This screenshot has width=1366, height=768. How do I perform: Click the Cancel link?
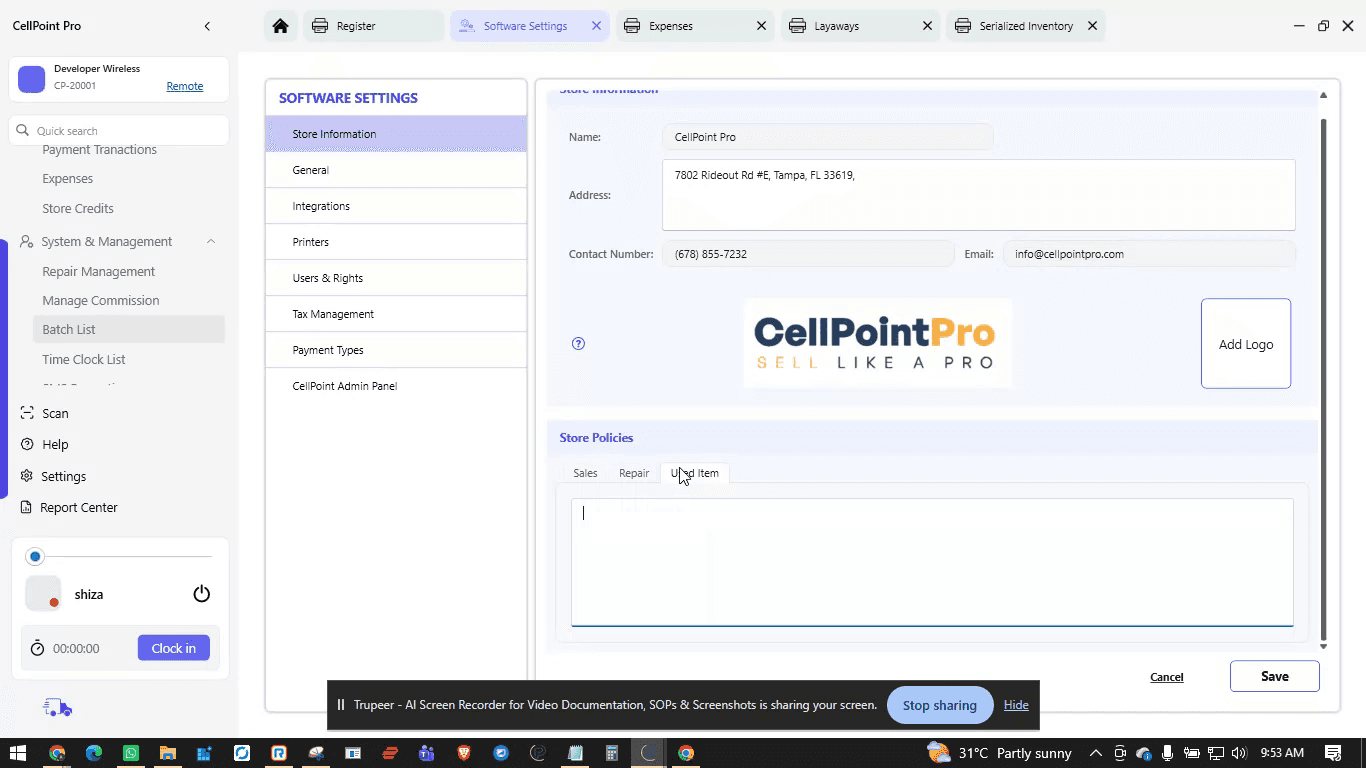click(x=1167, y=677)
